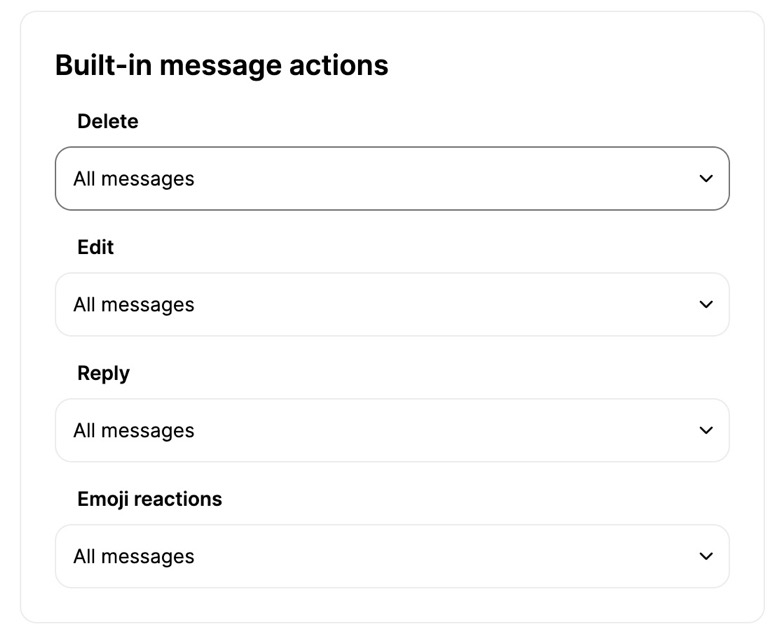Click the chevron arrow in the Edit field
The image size is (782, 634).
coord(706,305)
